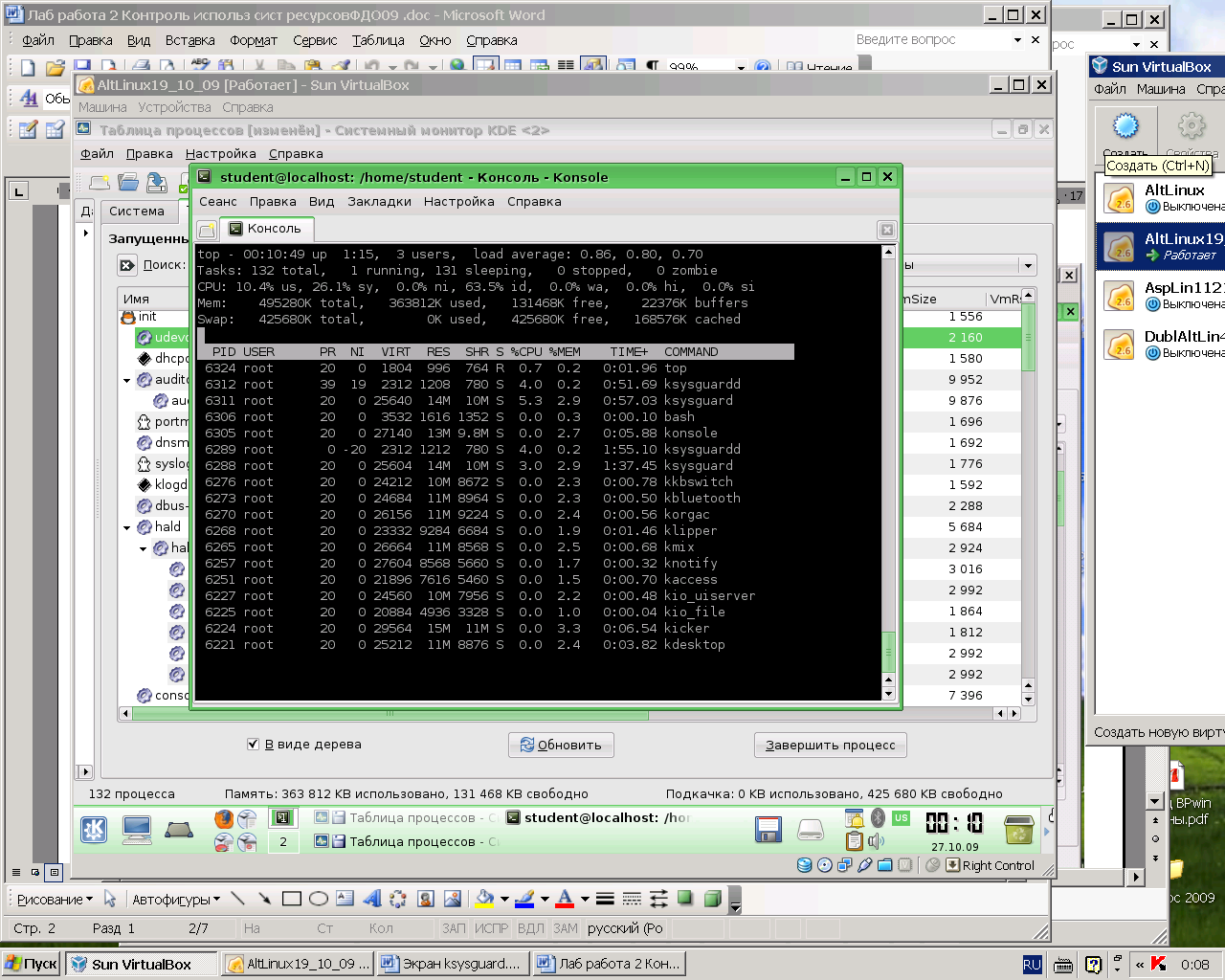Open font color dropdown arrow
Image resolution: width=1225 pixels, height=980 pixels.
point(585,899)
